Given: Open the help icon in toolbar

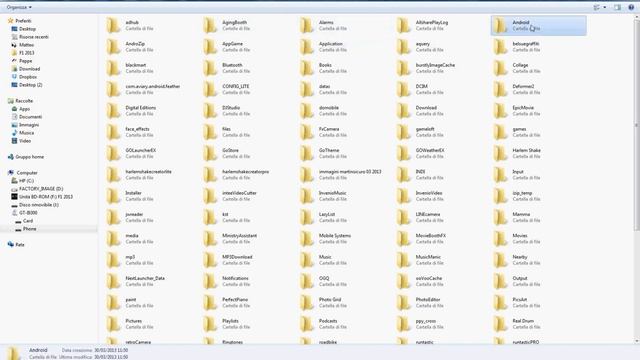Looking at the screenshot, I should pyautogui.click(x=631, y=7).
